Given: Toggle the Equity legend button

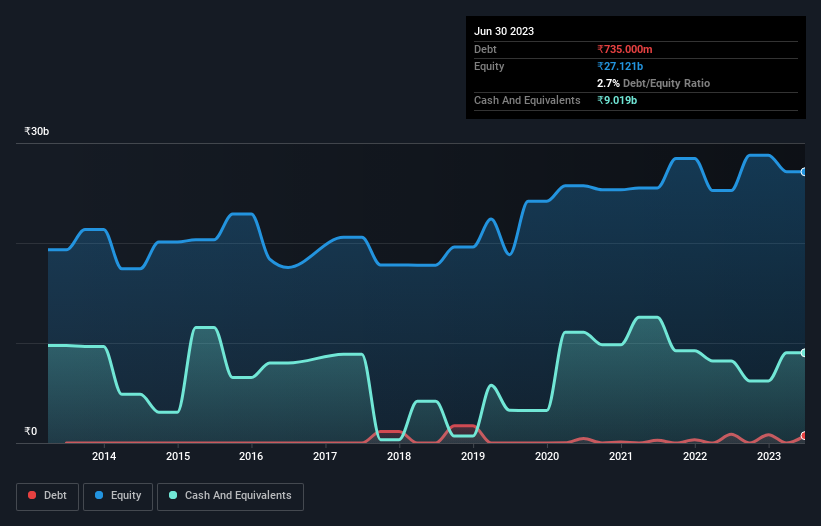Looking at the screenshot, I should pyautogui.click(x=118, y=496).
